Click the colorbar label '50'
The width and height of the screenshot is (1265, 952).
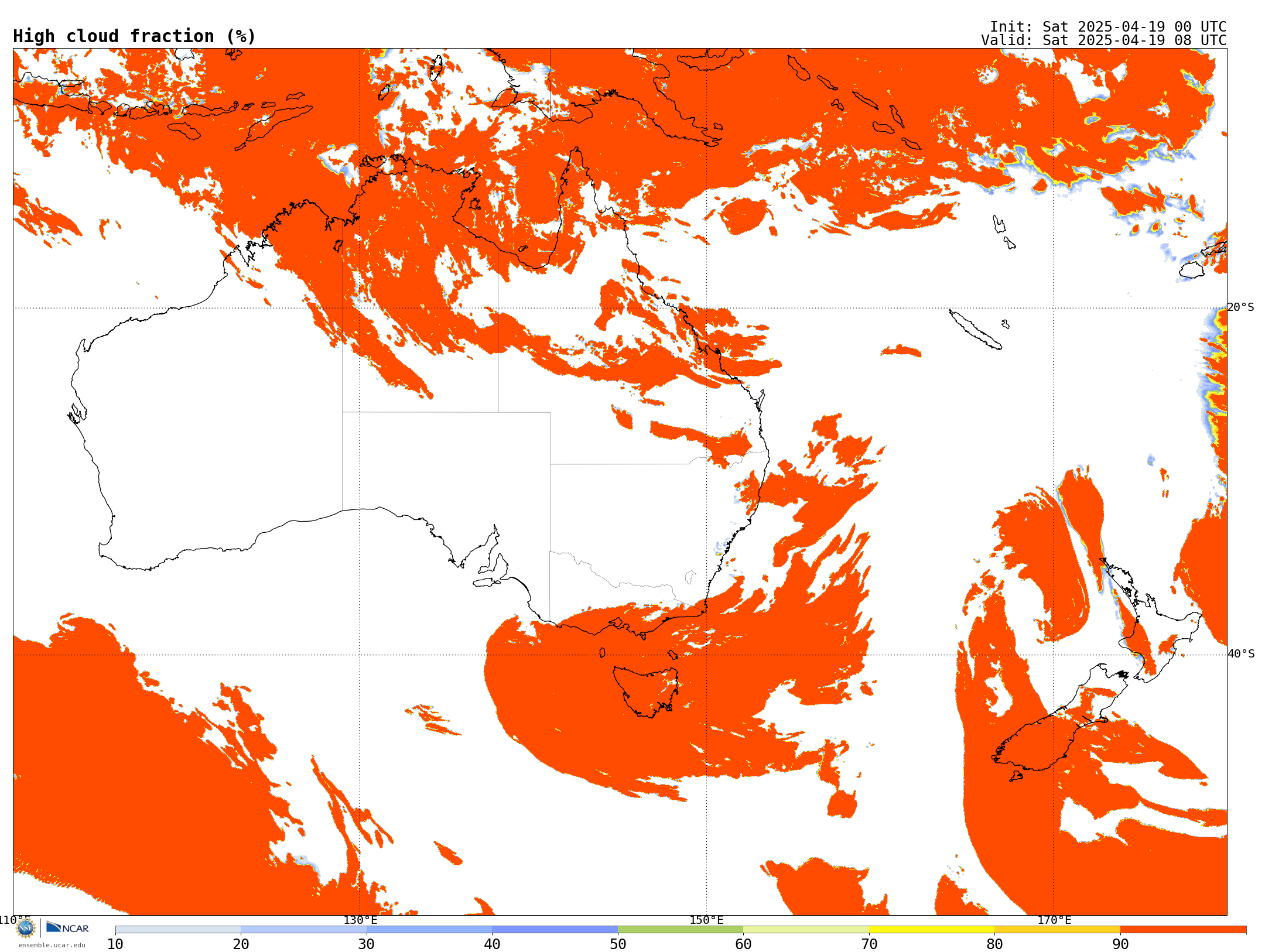click(x=618, y=944)
